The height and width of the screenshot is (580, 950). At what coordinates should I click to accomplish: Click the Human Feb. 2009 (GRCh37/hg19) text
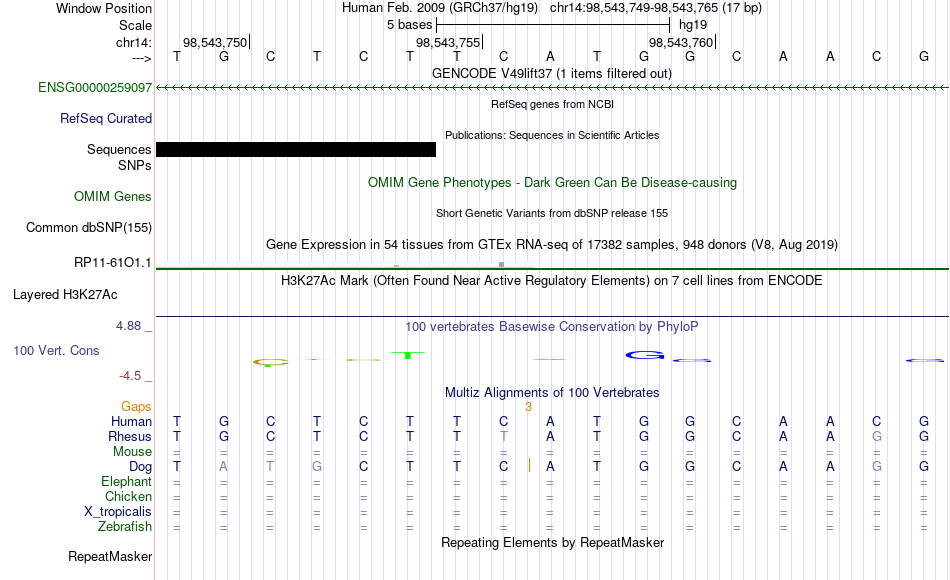(440, 8)
